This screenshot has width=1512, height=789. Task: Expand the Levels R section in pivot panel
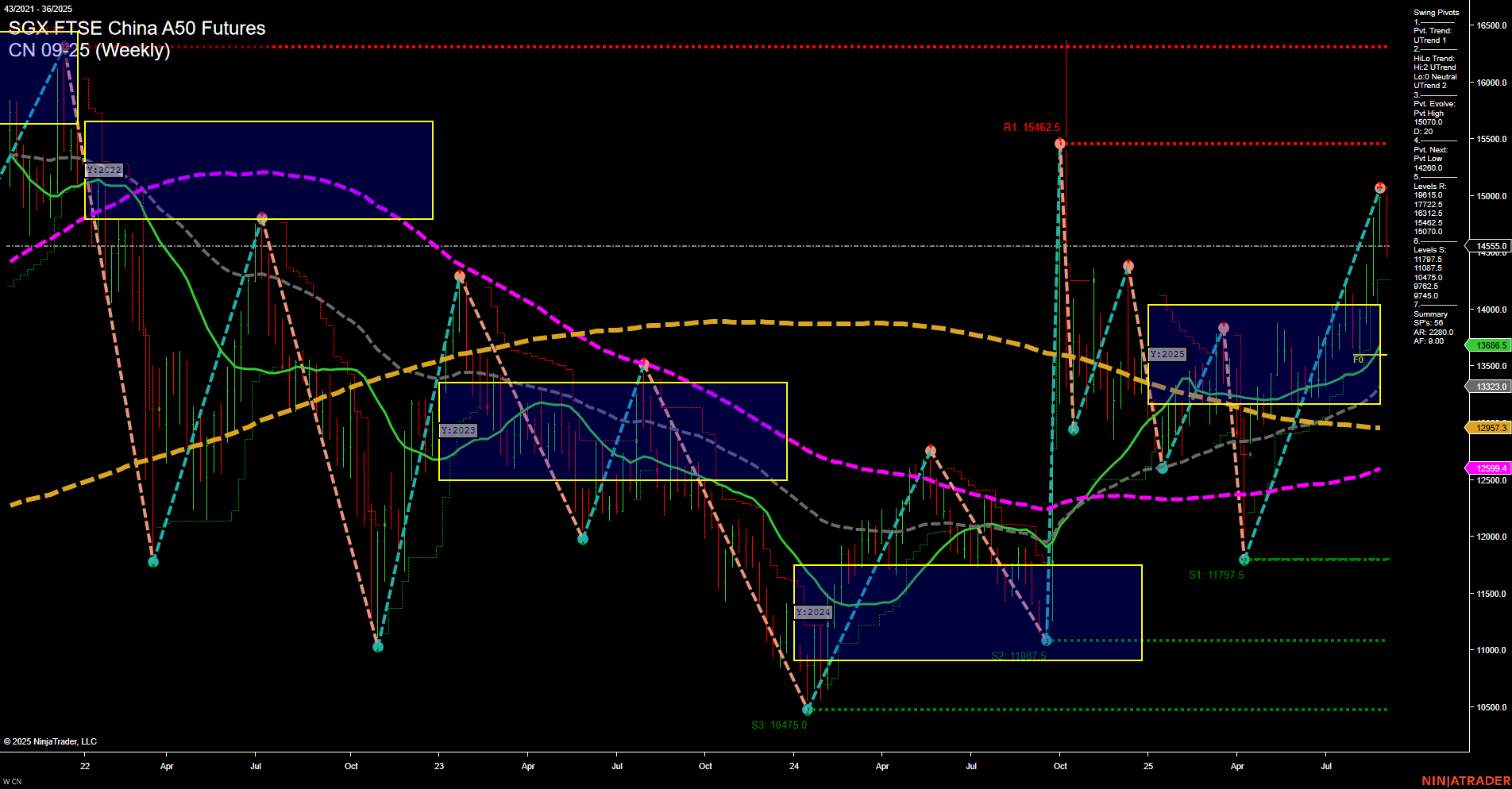tap(1429, 185)
